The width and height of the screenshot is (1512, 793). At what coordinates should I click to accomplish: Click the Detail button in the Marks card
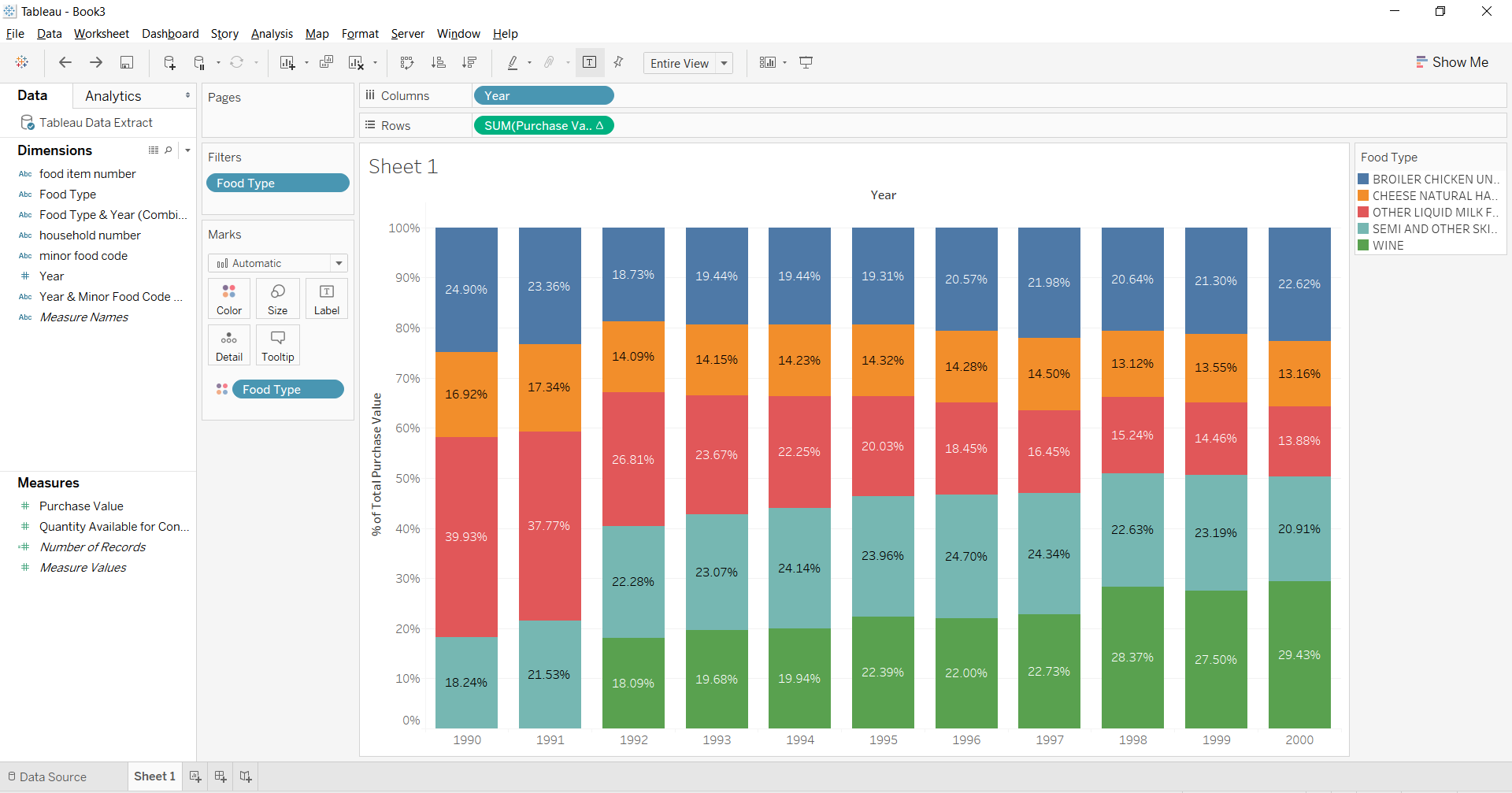tap(228, 344)
